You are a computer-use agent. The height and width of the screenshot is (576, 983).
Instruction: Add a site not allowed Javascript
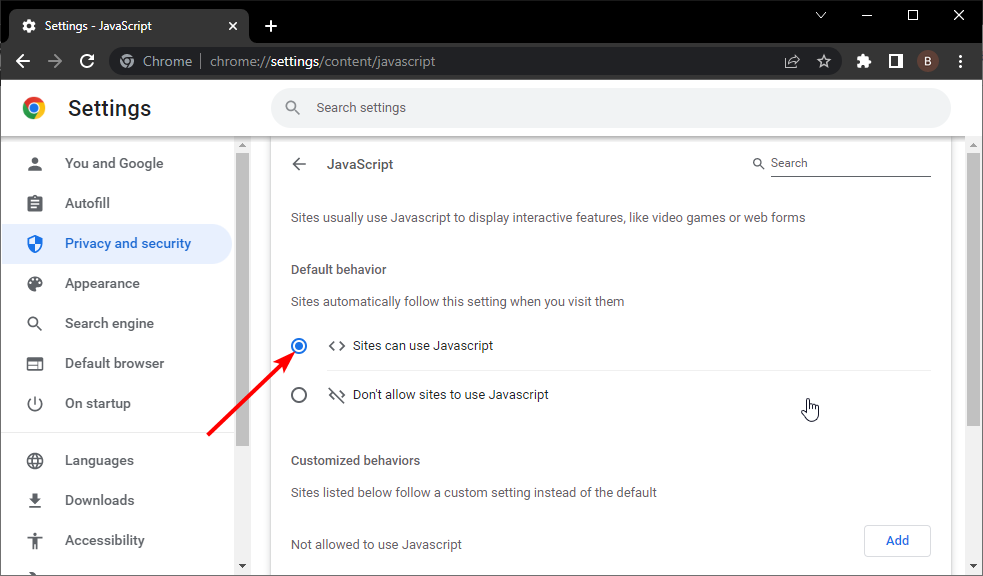tap(897, 541)
